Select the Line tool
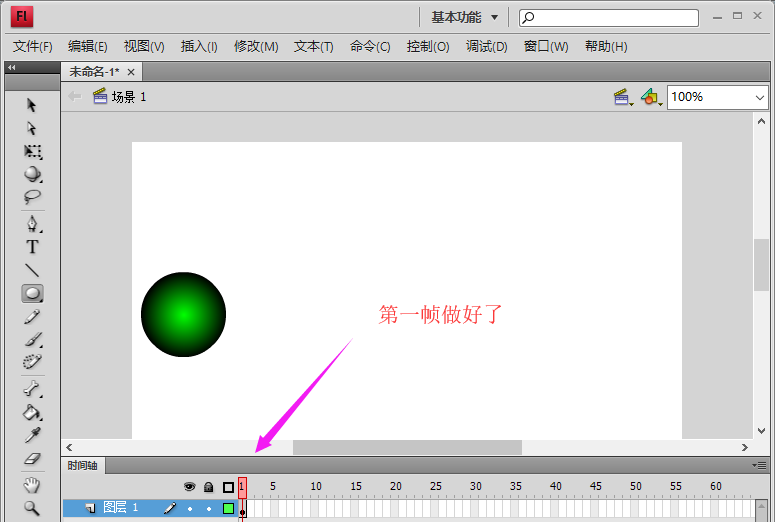 coord(32,270)
